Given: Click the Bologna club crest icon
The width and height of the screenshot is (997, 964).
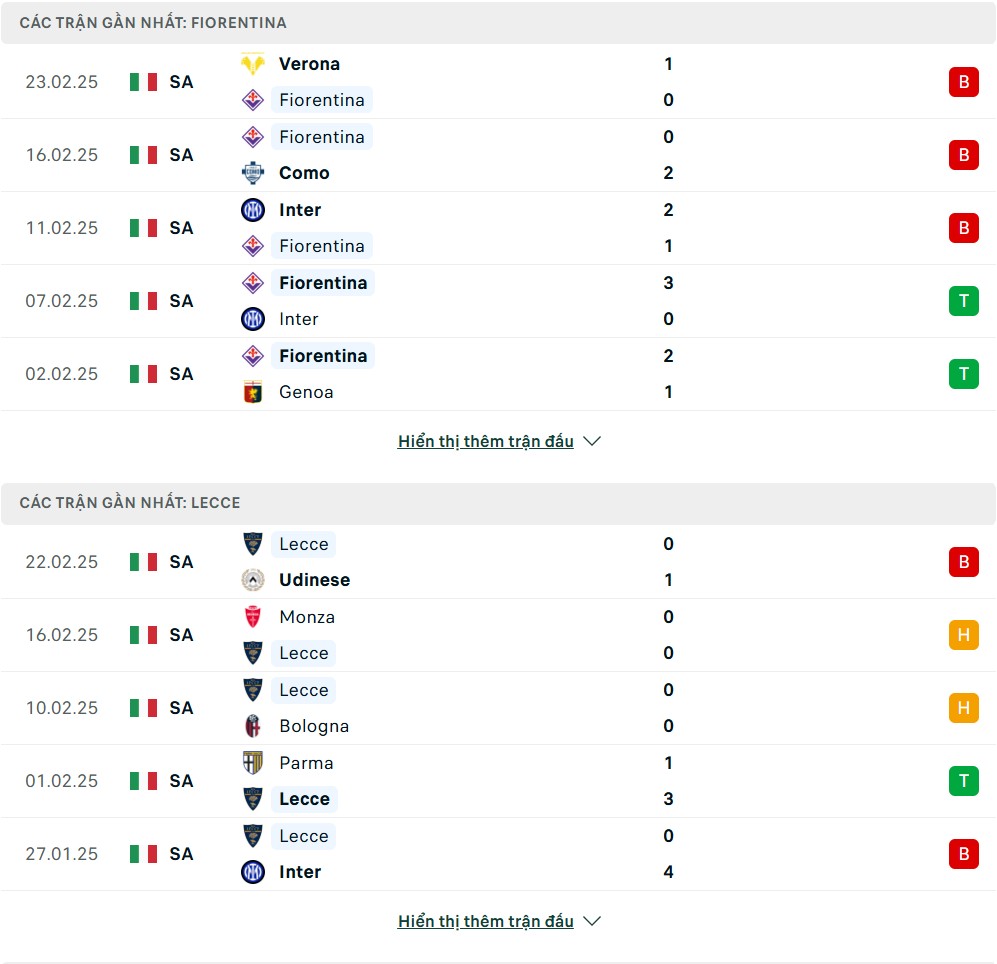Looking at the screenshot, I should point(253,726).
